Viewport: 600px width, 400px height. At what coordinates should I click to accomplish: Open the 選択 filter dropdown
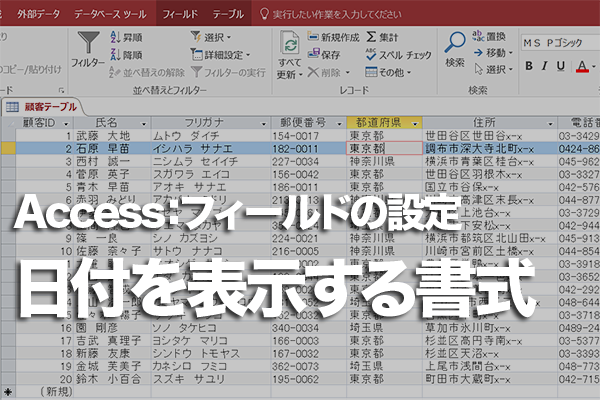coord(210,37)
